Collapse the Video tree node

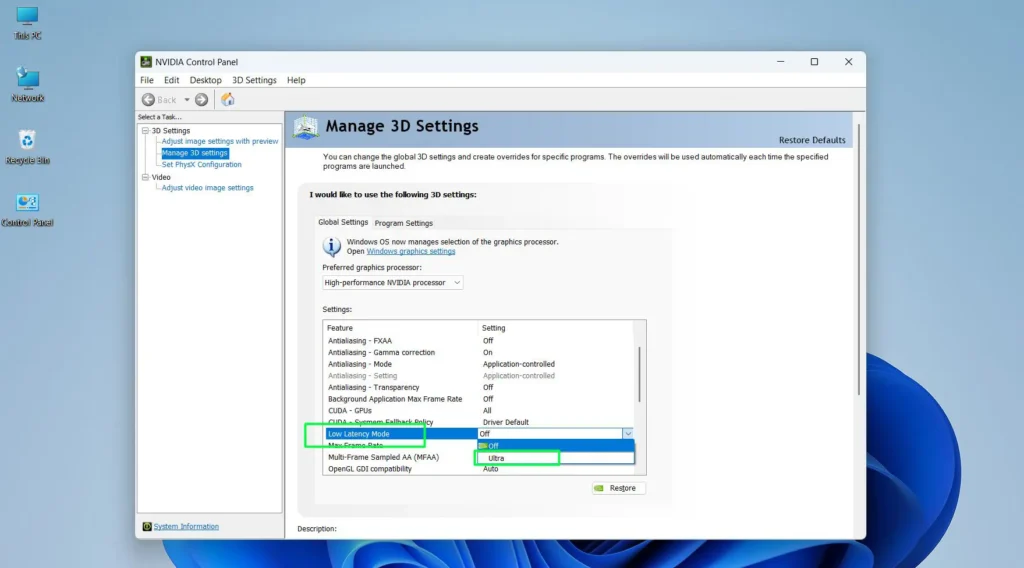[x=146, y=177]
